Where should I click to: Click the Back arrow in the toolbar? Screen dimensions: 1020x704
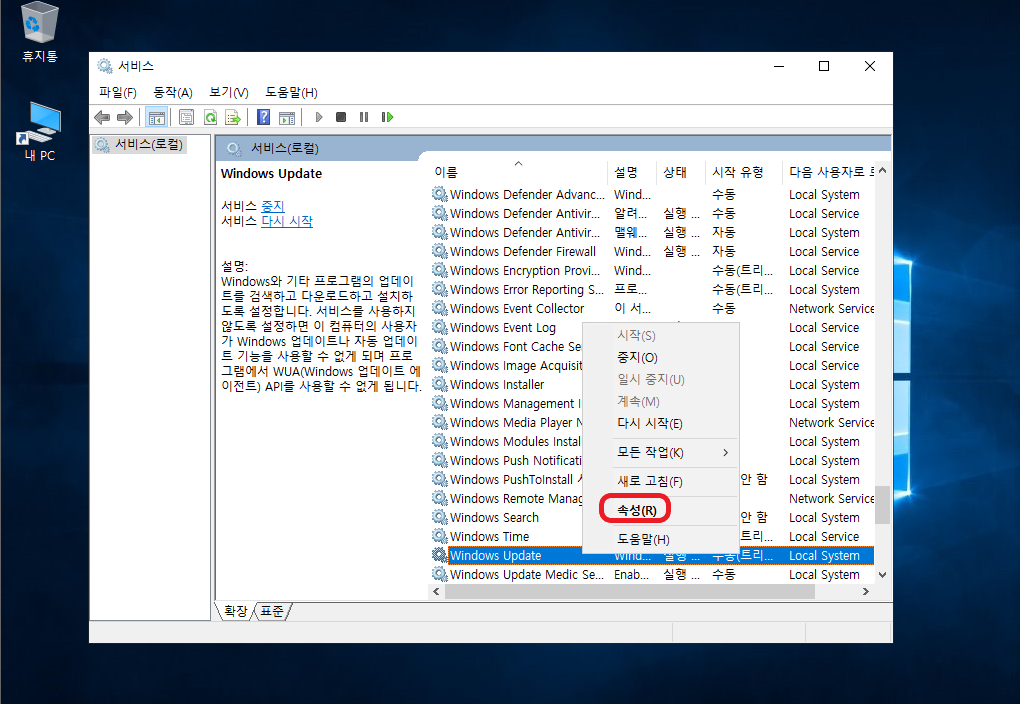point(102,118)
